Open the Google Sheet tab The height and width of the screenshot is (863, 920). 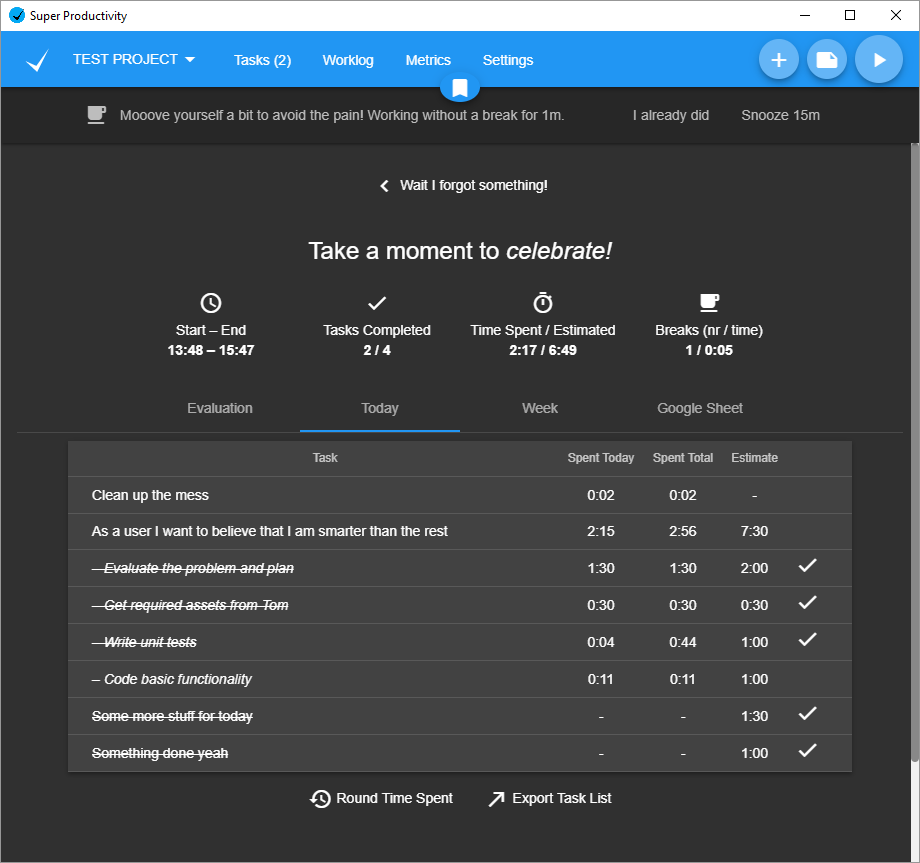[700, 408]
